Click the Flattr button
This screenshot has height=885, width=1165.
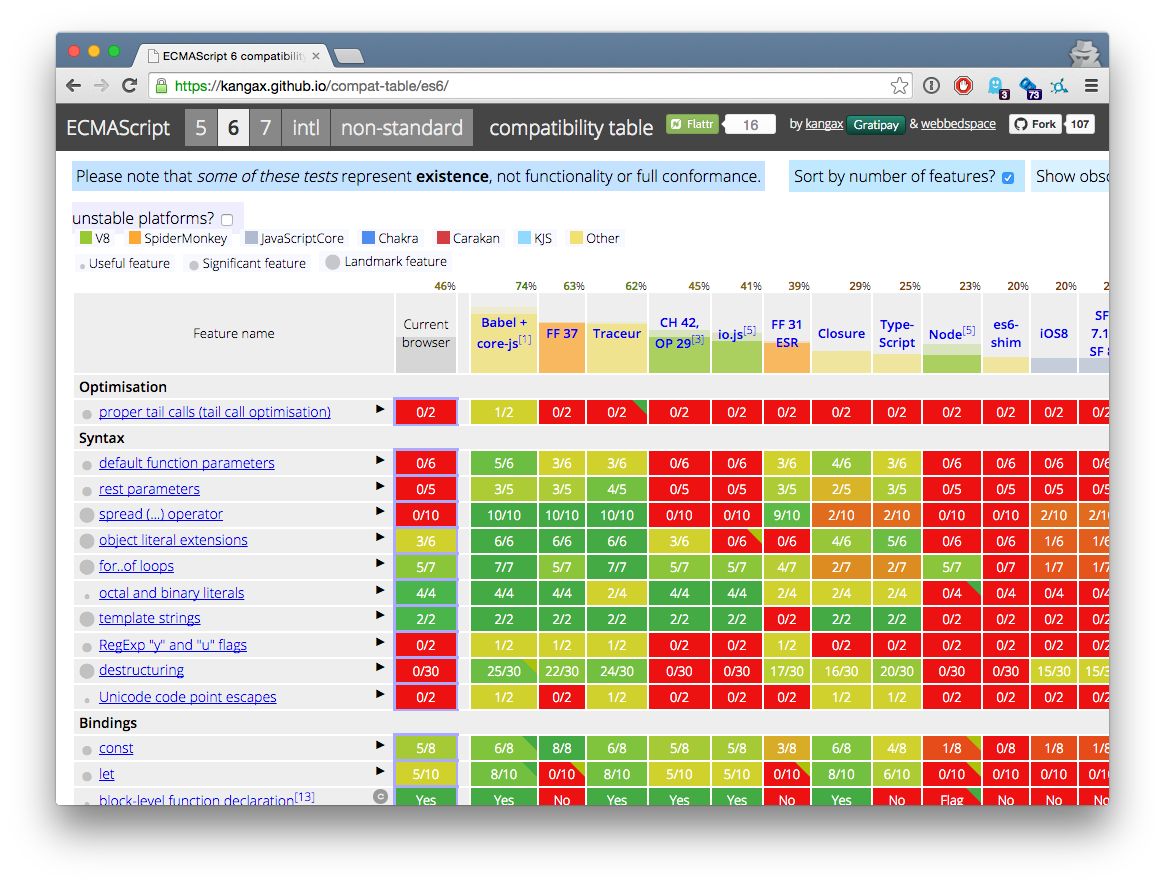pos(692,124)
